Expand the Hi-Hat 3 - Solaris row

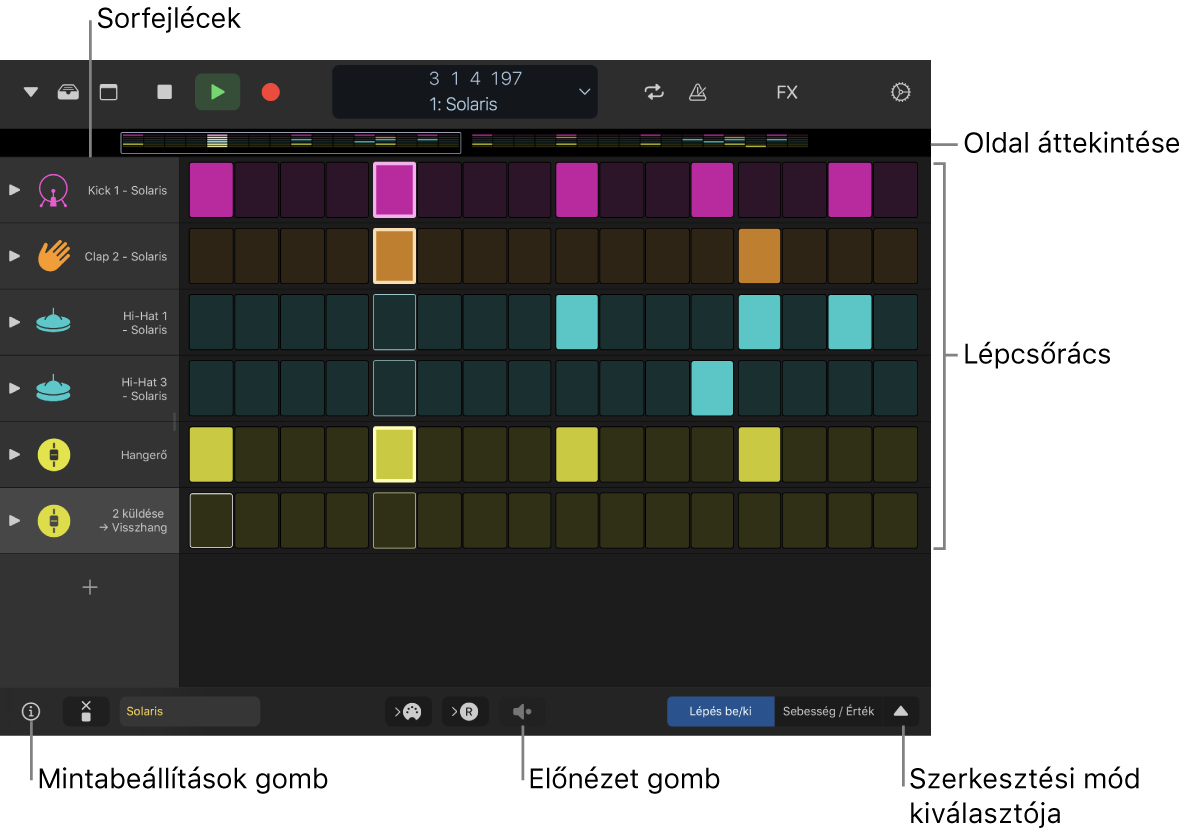click(14, 388)
